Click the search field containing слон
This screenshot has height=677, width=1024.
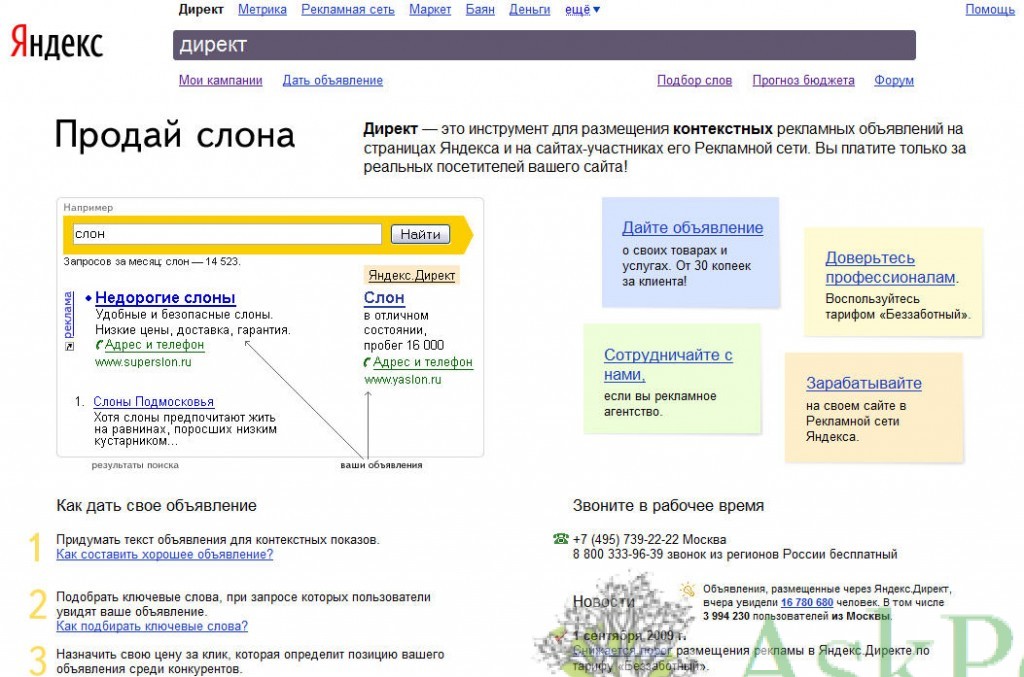[227, 234]
